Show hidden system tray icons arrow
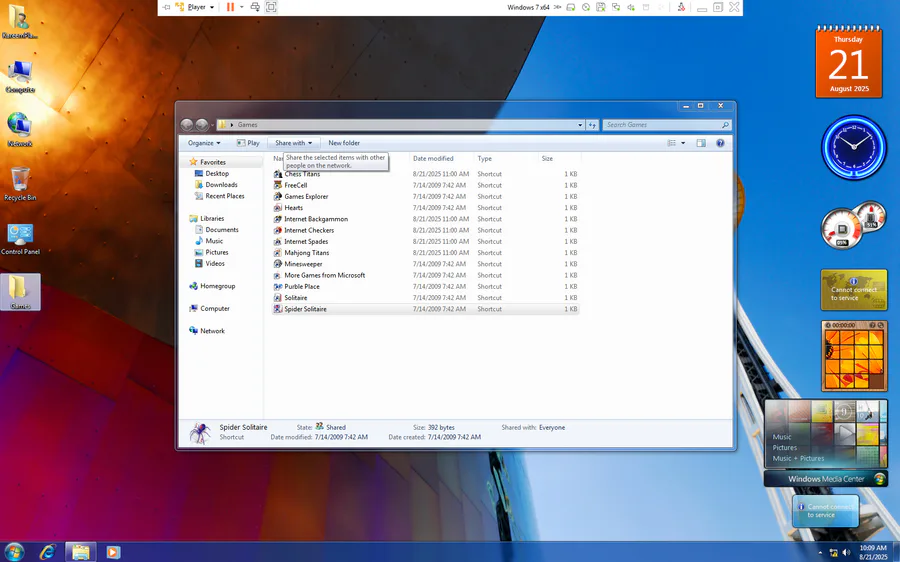This screenshot has width=900, height=562. coord(820,553)
